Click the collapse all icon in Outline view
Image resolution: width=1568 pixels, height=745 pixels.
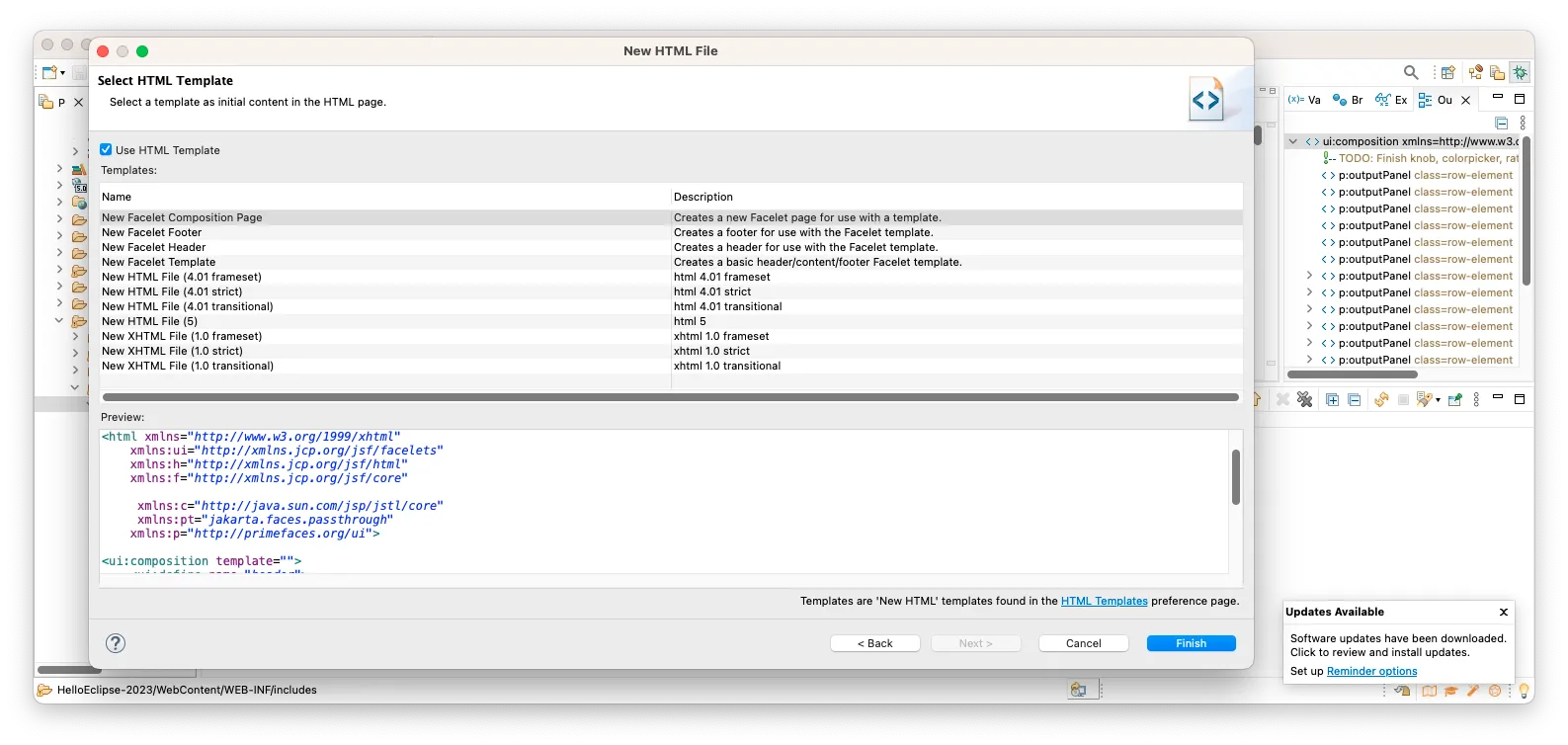pyautogui.click(x=1502, y=123)
